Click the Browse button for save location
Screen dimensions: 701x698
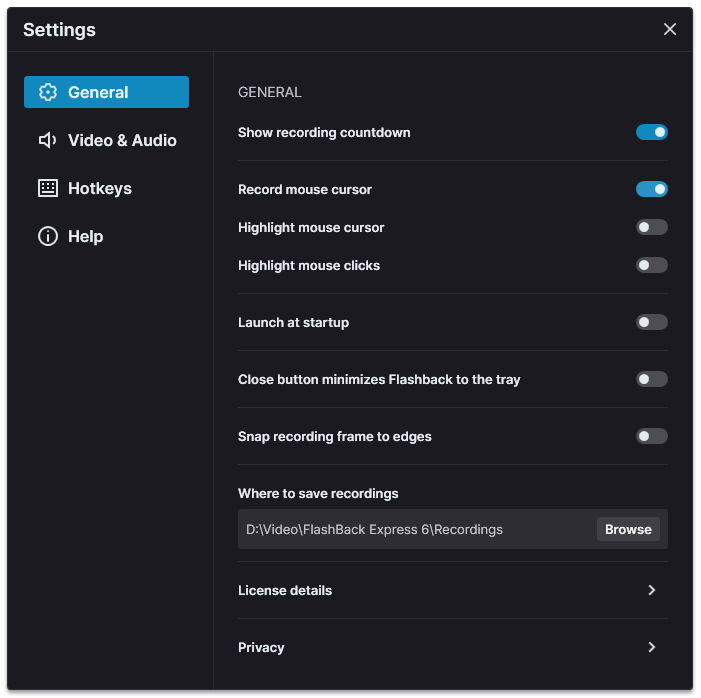[628, 529]
